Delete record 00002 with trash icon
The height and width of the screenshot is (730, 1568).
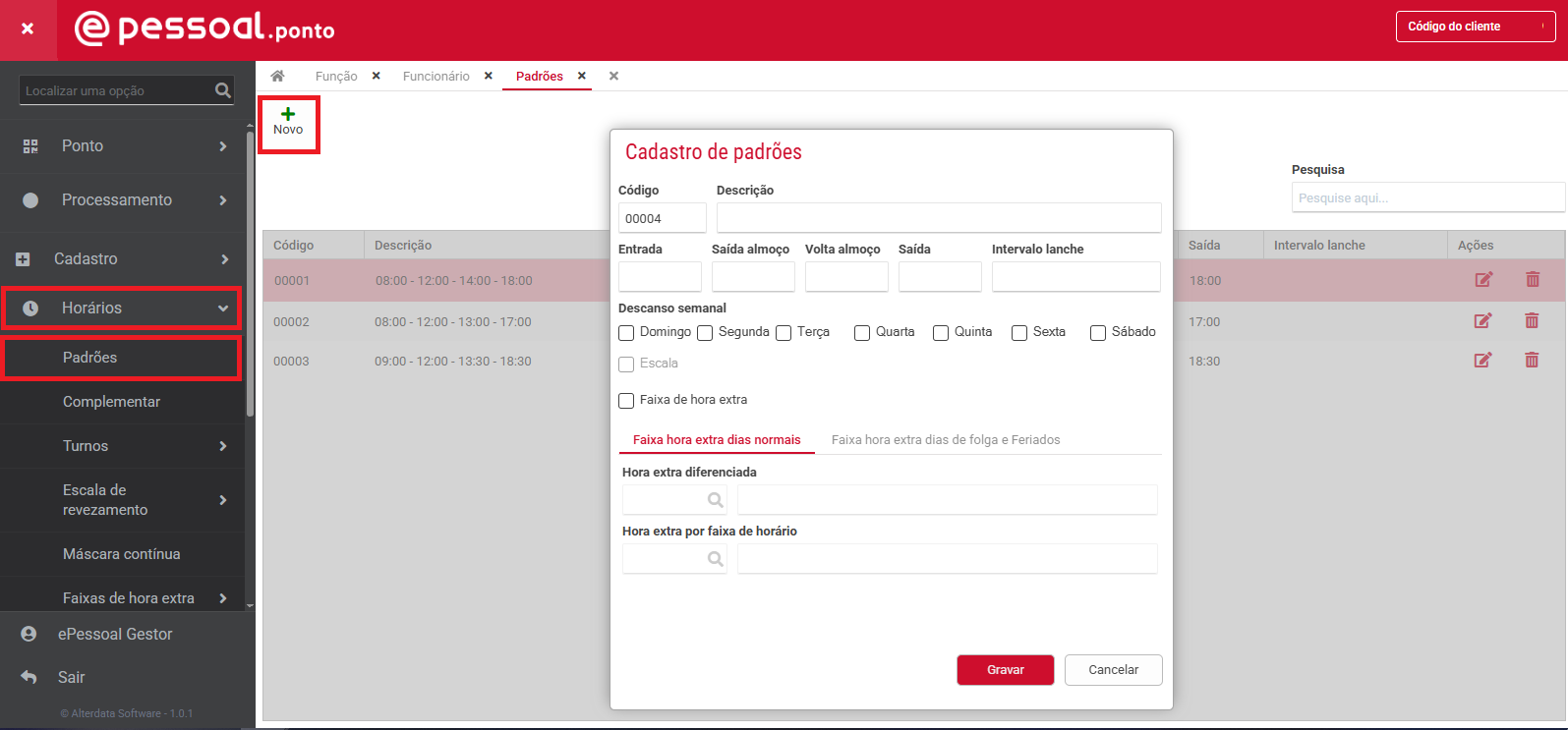pyautogui.click(x=1532, y=320)
